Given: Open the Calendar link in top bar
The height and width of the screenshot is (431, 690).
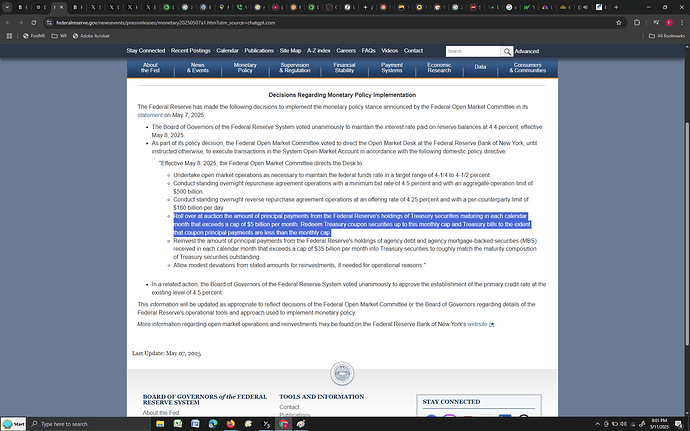Looking at the screenshot, I should [228, 51].
